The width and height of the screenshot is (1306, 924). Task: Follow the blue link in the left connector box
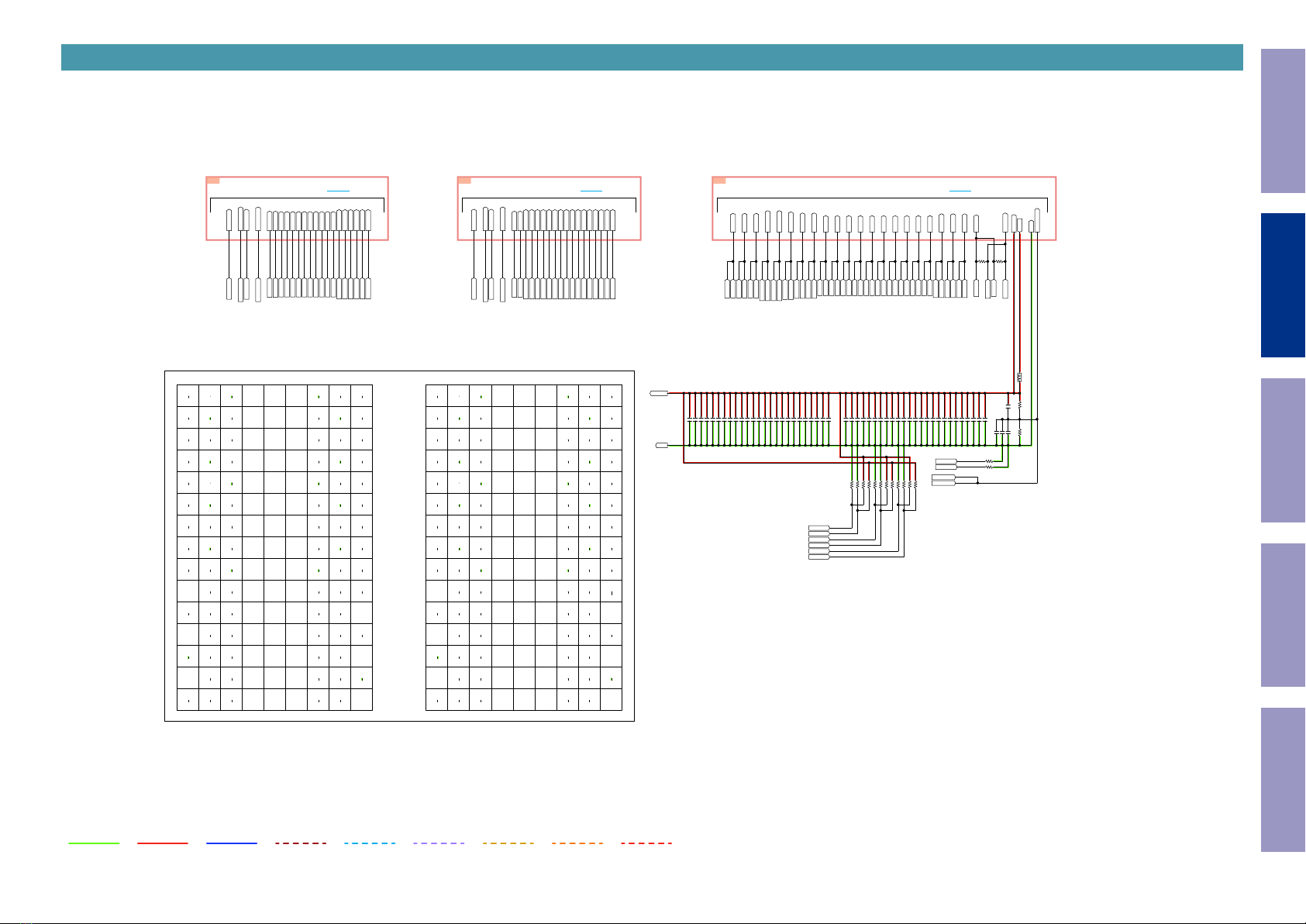(338, 190)
